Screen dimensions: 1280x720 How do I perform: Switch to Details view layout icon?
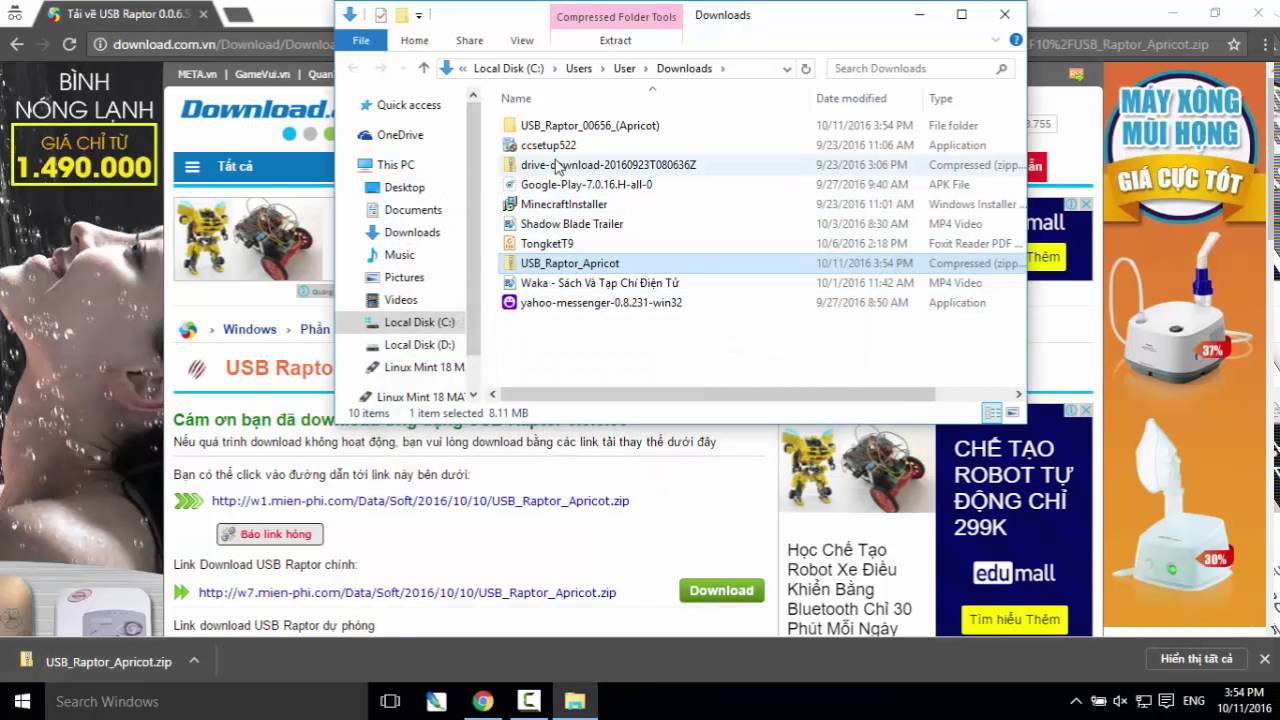click(x=992, y=412)
